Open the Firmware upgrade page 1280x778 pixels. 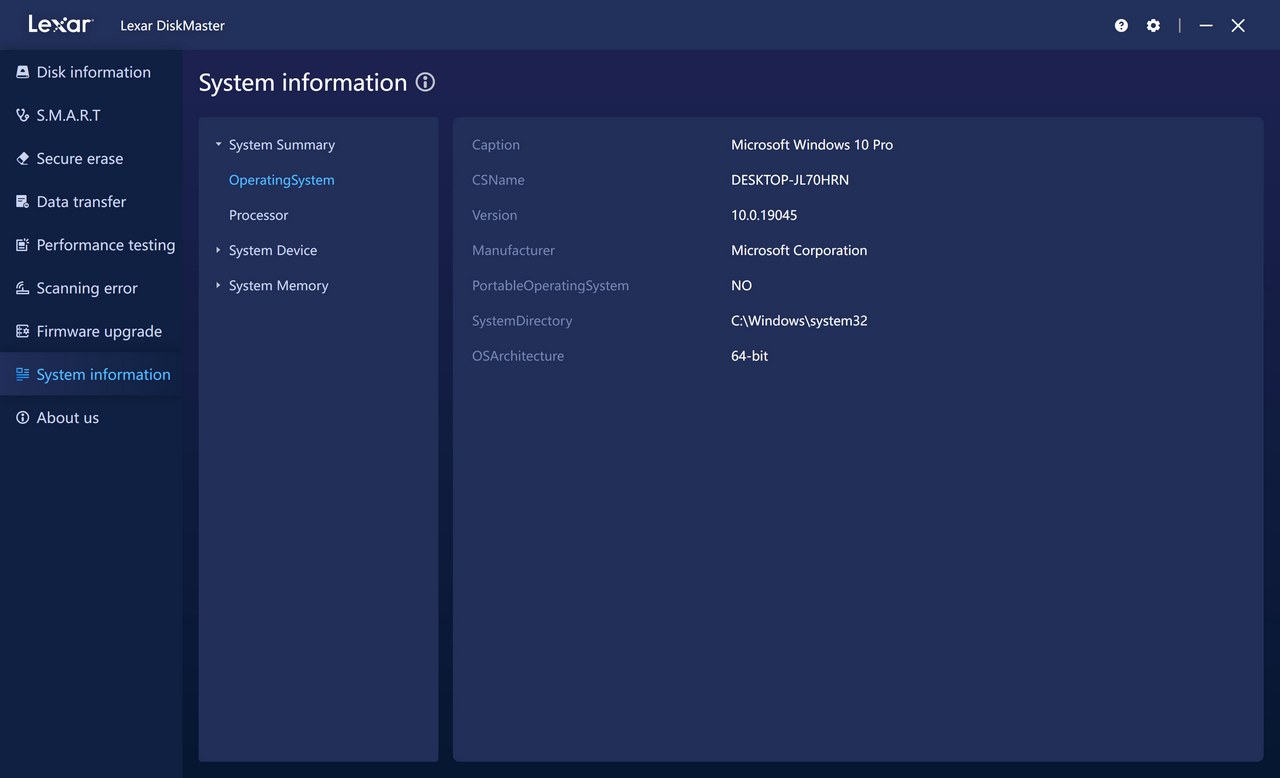coord(99,331)
